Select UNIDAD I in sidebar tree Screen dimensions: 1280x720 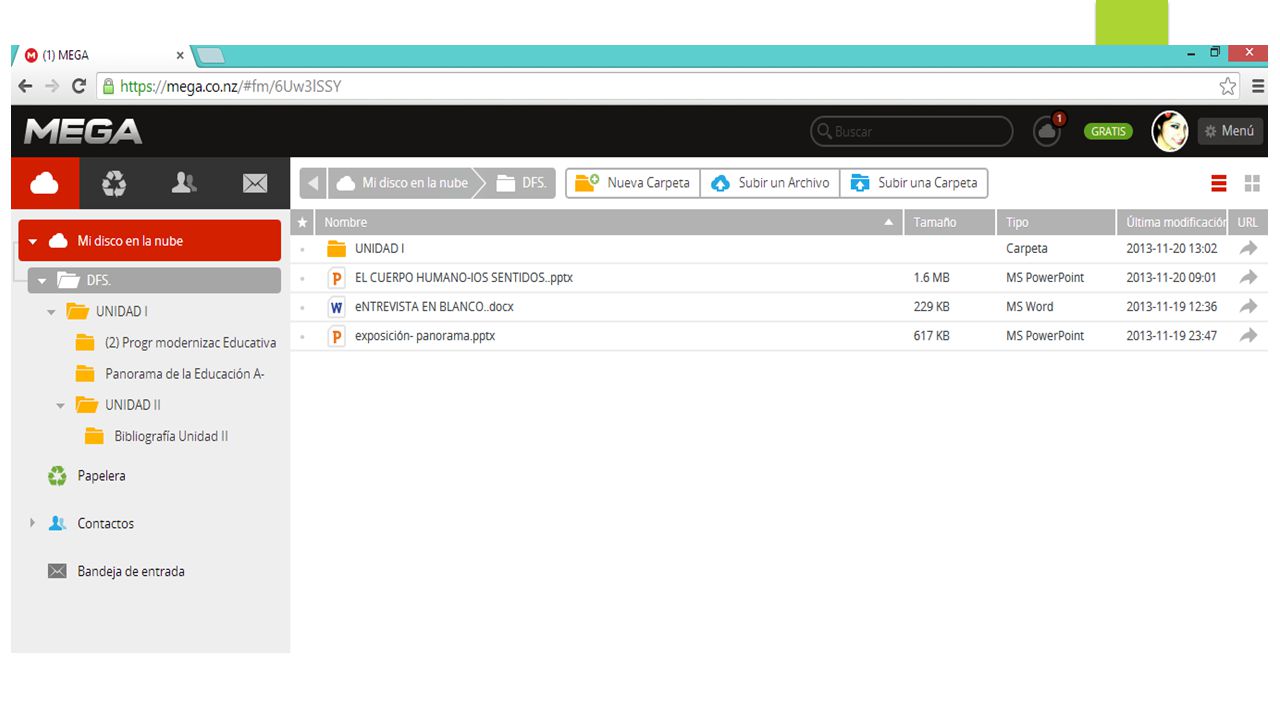(121, 312)
